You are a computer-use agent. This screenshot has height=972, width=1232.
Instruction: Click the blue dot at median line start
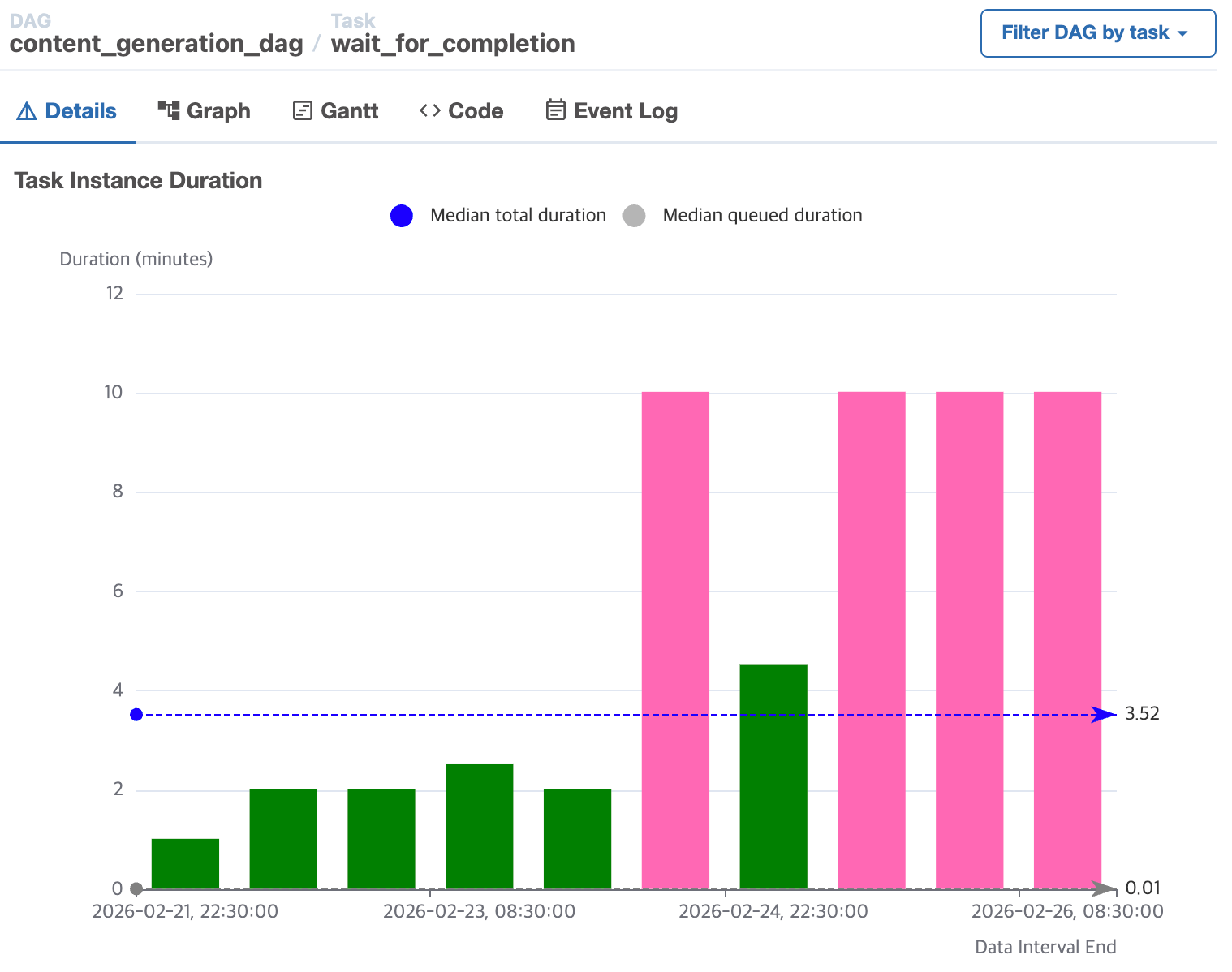[x=136, y=715]
